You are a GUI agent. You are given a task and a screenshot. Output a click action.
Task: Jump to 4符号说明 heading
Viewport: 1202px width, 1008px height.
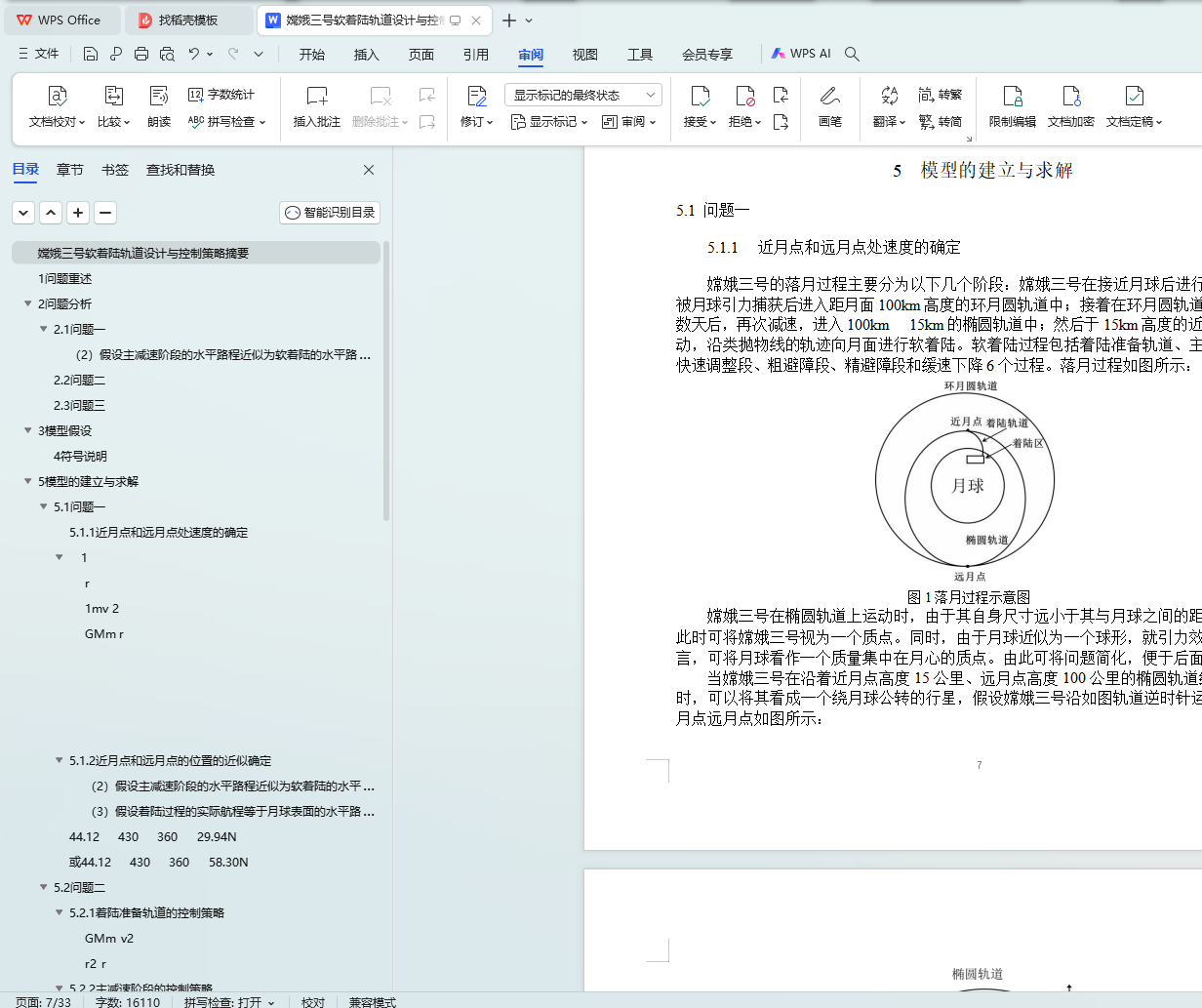[x=80, y=456]
